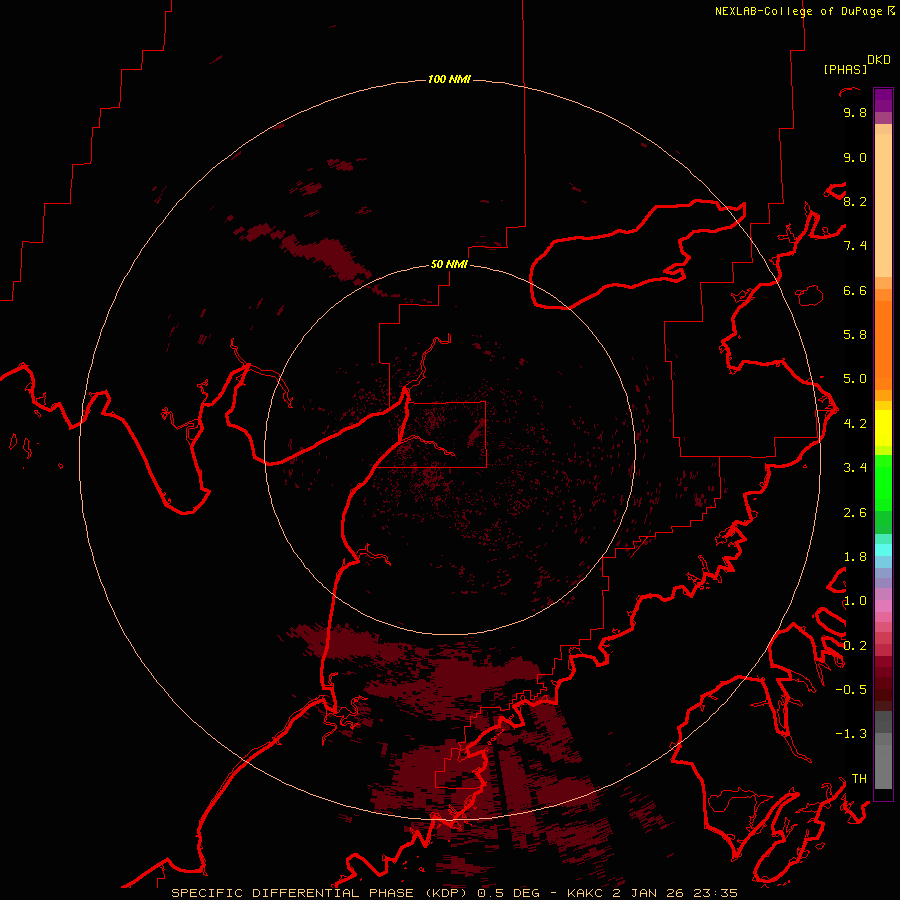
Task: Click the pink segment of the color bar
Action: click(x=883, y=606)
